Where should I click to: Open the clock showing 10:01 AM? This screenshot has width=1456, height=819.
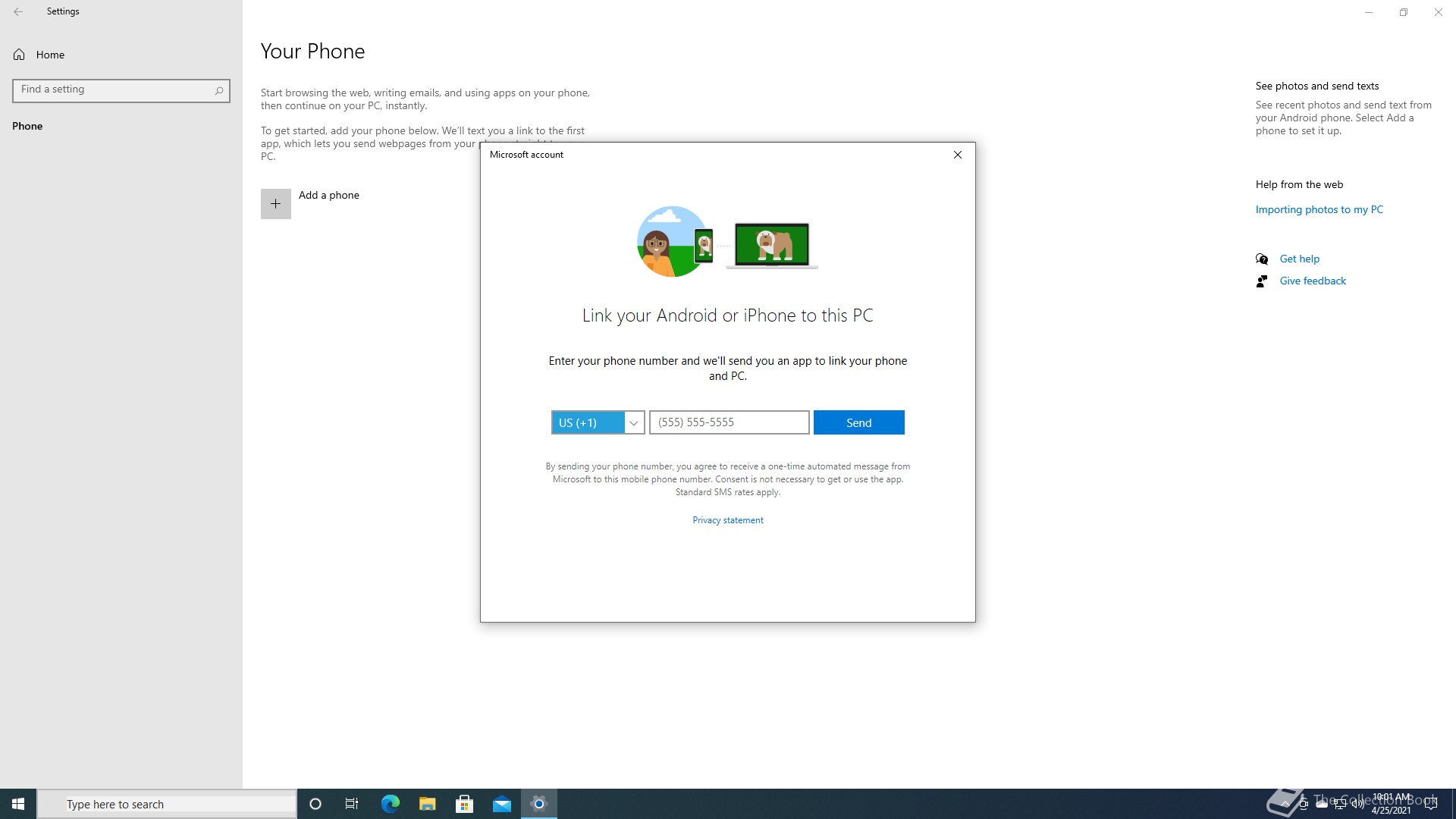click(x=1392, y=804)
